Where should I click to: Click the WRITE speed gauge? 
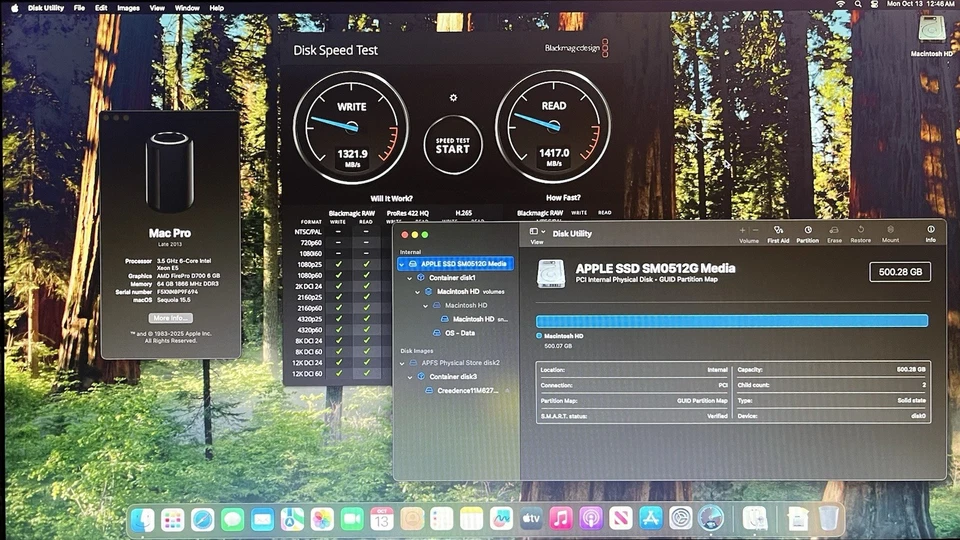(351, 127)
